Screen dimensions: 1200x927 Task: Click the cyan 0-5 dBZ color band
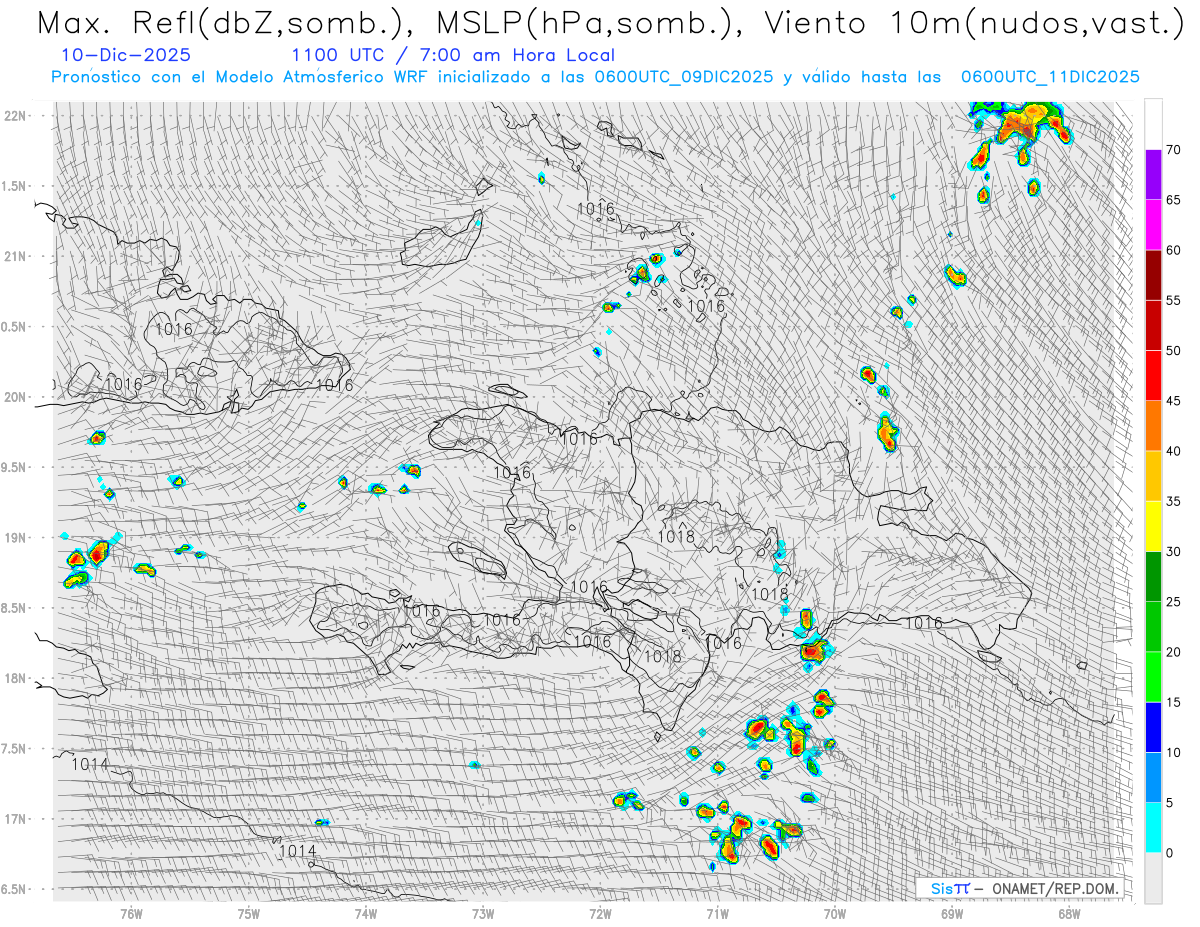pos(1153,827)
